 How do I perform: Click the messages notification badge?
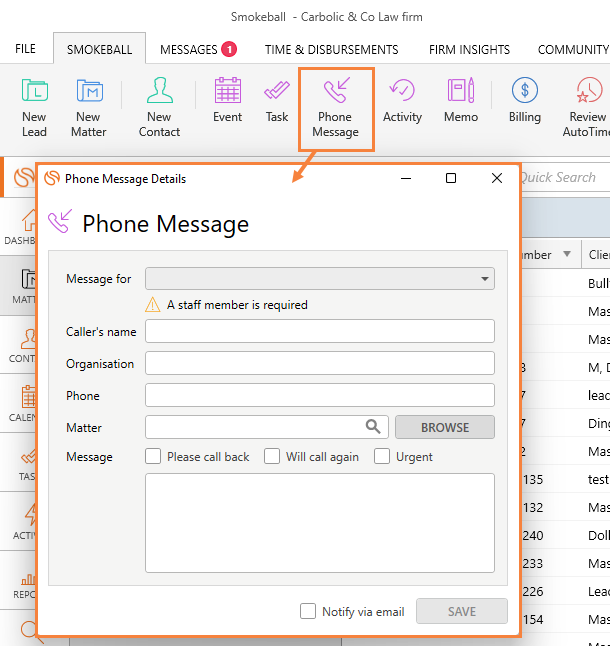click(x=229, y=49)
